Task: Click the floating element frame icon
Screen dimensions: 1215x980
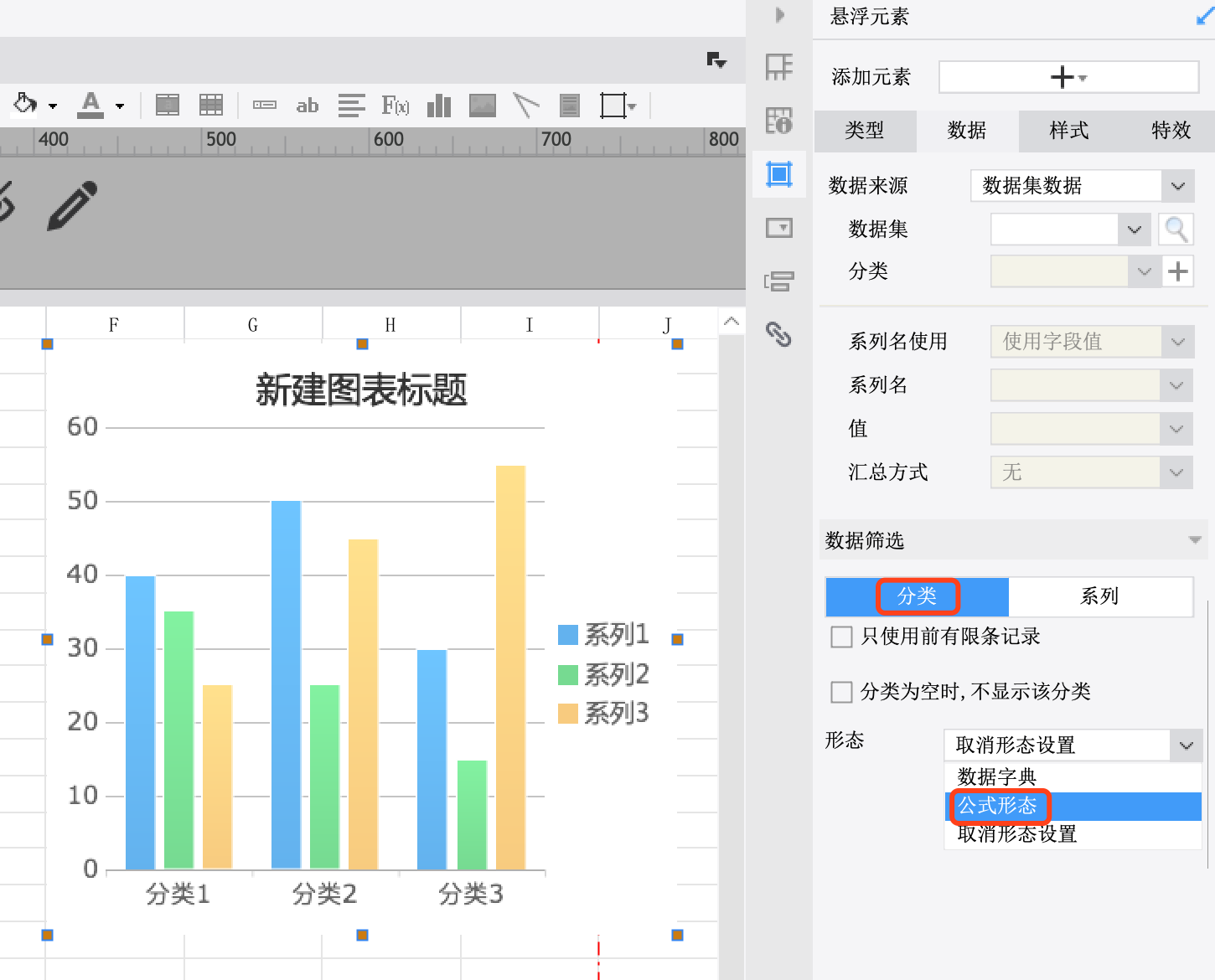Action: pyautogui.click(x=613, y=105)
